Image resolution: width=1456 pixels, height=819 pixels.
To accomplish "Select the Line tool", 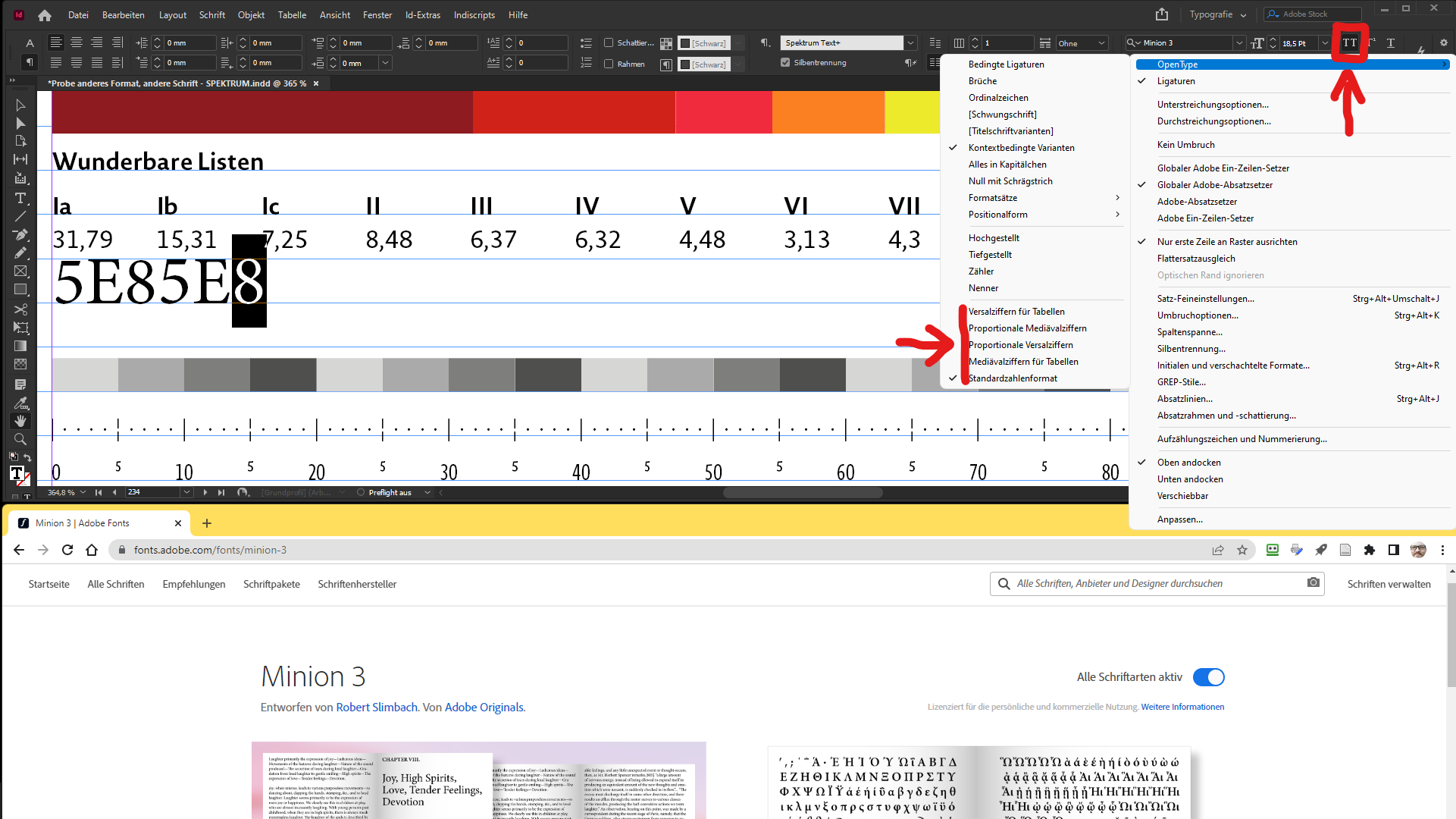I will pos(20,216).
